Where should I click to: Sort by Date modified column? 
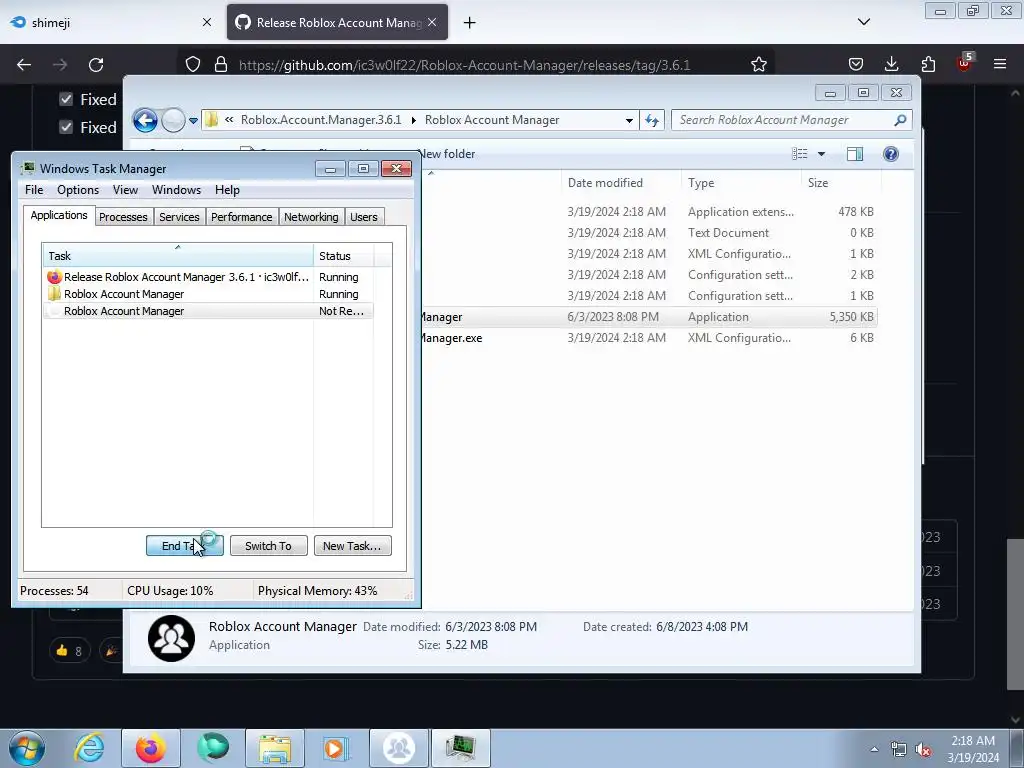620,183
